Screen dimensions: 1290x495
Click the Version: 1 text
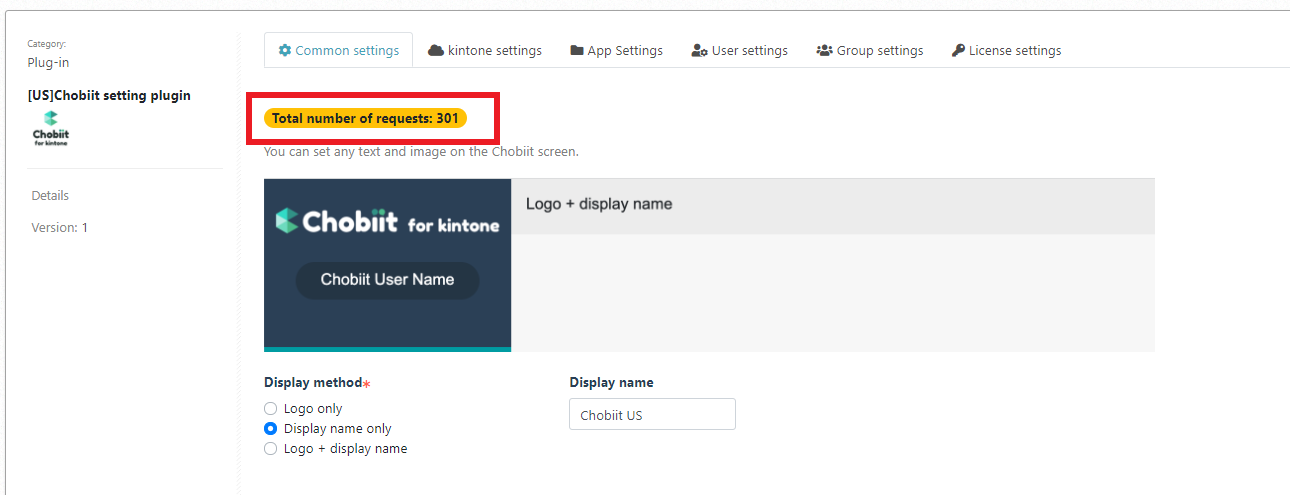[x=59, y=227]
